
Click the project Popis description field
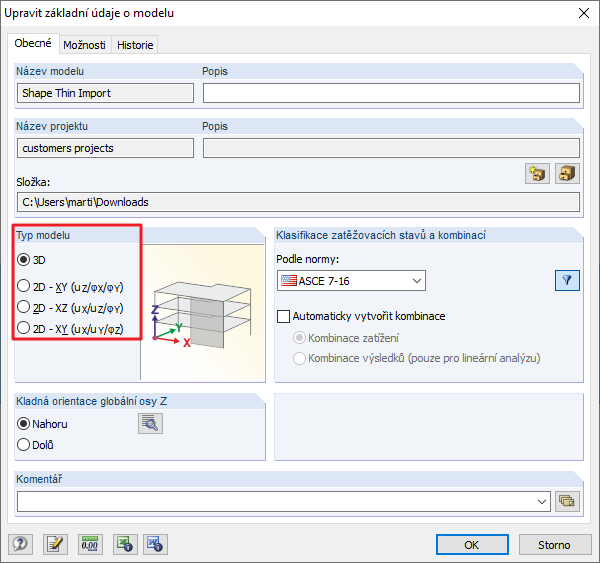click(391, 148)
